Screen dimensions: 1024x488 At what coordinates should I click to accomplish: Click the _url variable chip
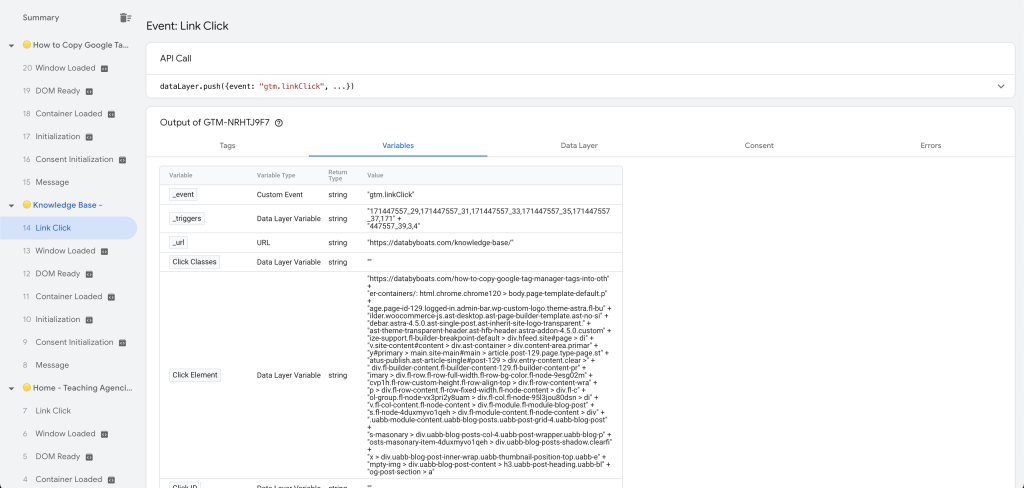(x=178, y=242)
